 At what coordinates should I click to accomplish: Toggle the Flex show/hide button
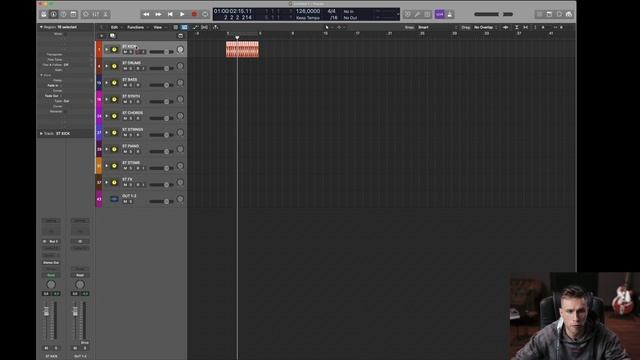tap(204, 27)
